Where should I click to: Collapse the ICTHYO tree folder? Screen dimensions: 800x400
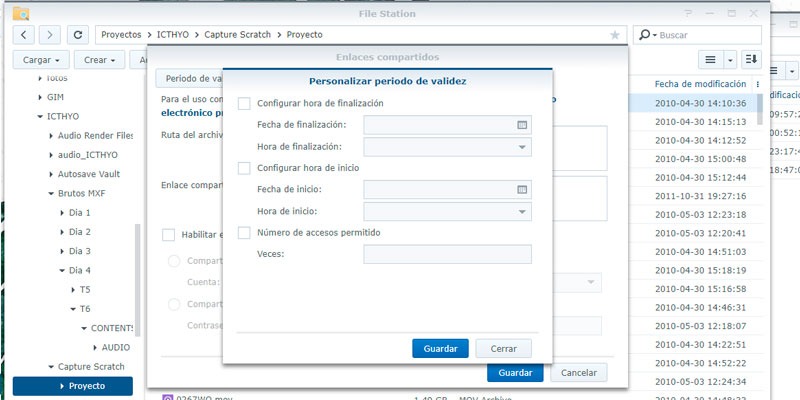(x=40, y=116)
